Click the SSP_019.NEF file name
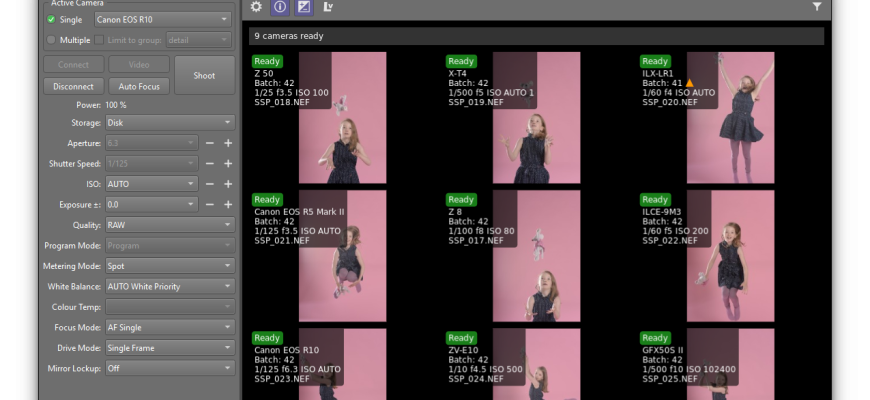This screenshot has height=400, width=870. [x=476, y=103]
